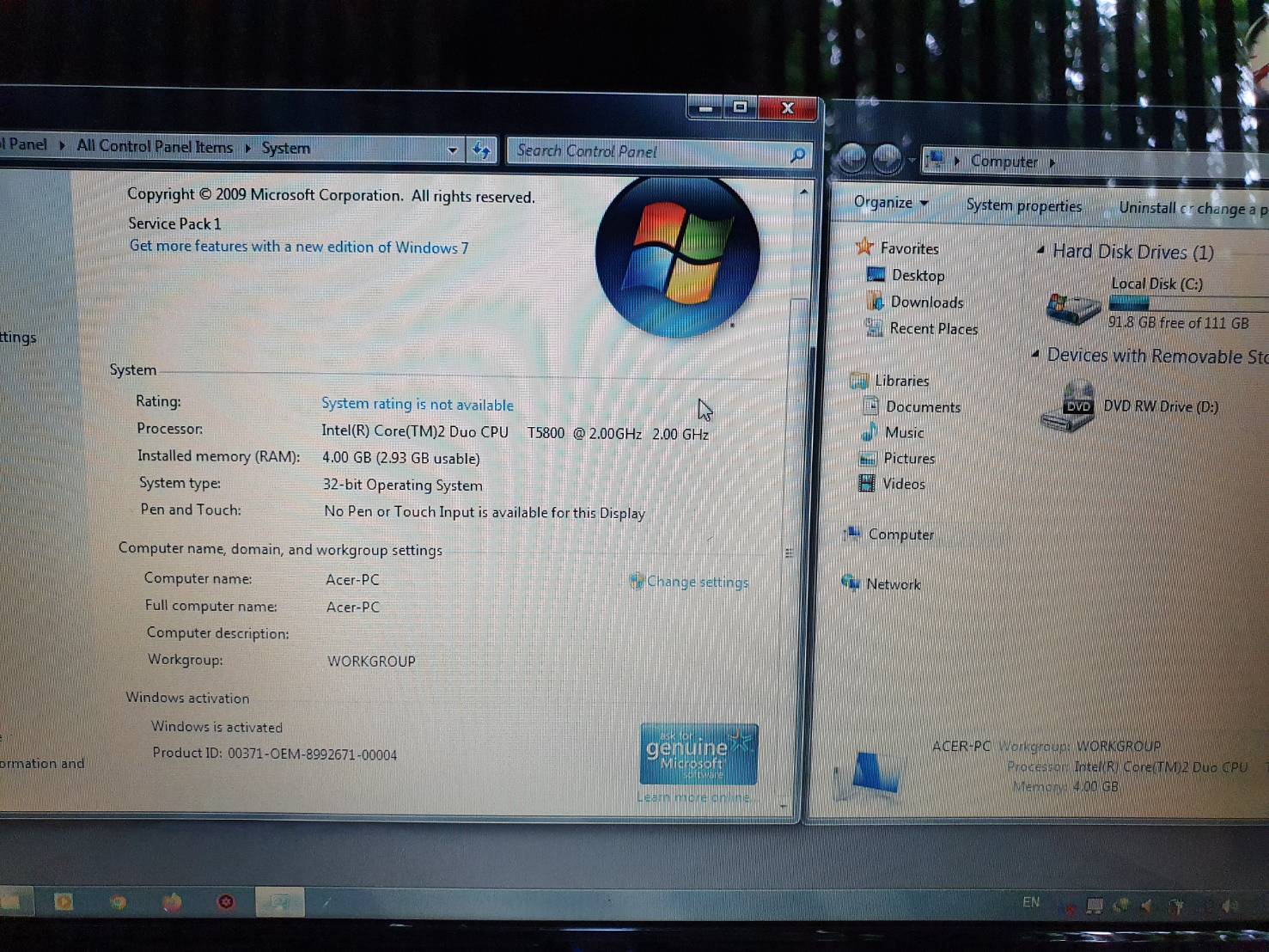The width and height of the screenshot is (1269, 952).
Task: Click the genuine Microsoft software badge
Action: click(x=699, y=754)
